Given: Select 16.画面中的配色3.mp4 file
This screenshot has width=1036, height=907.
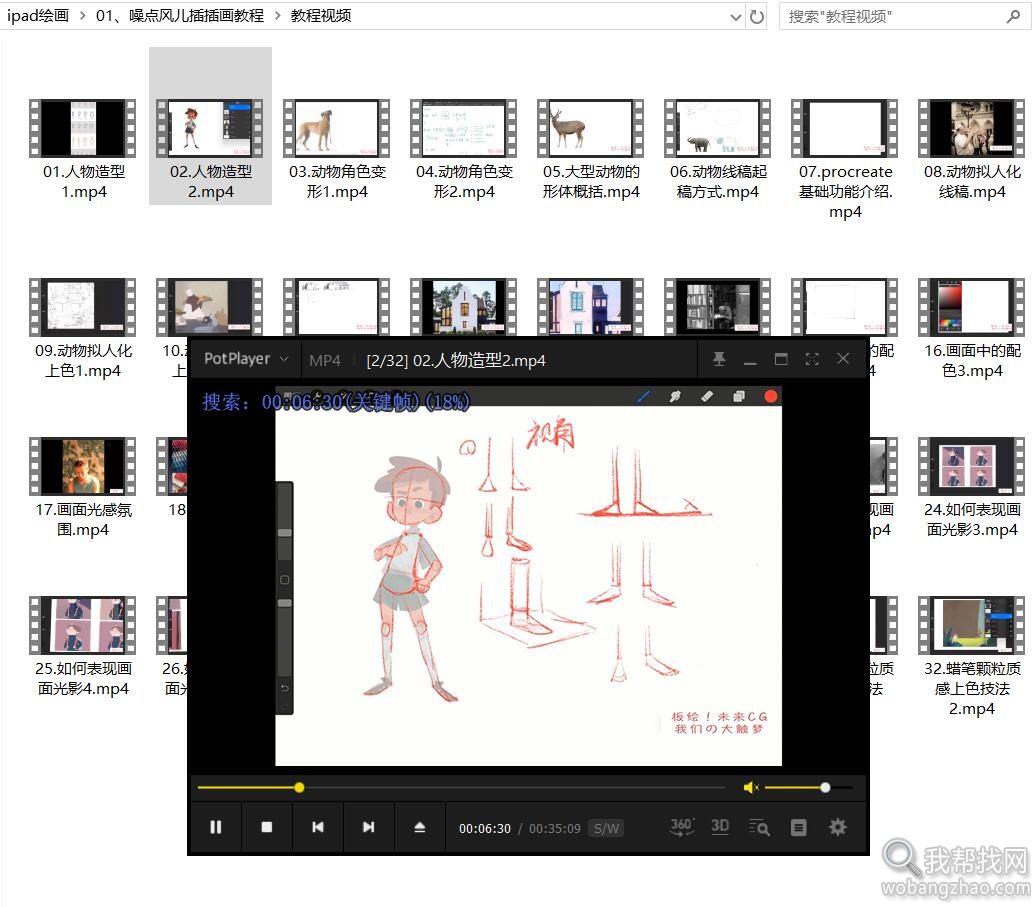Looking at the screenshot, I should click(x=972, y=327).
